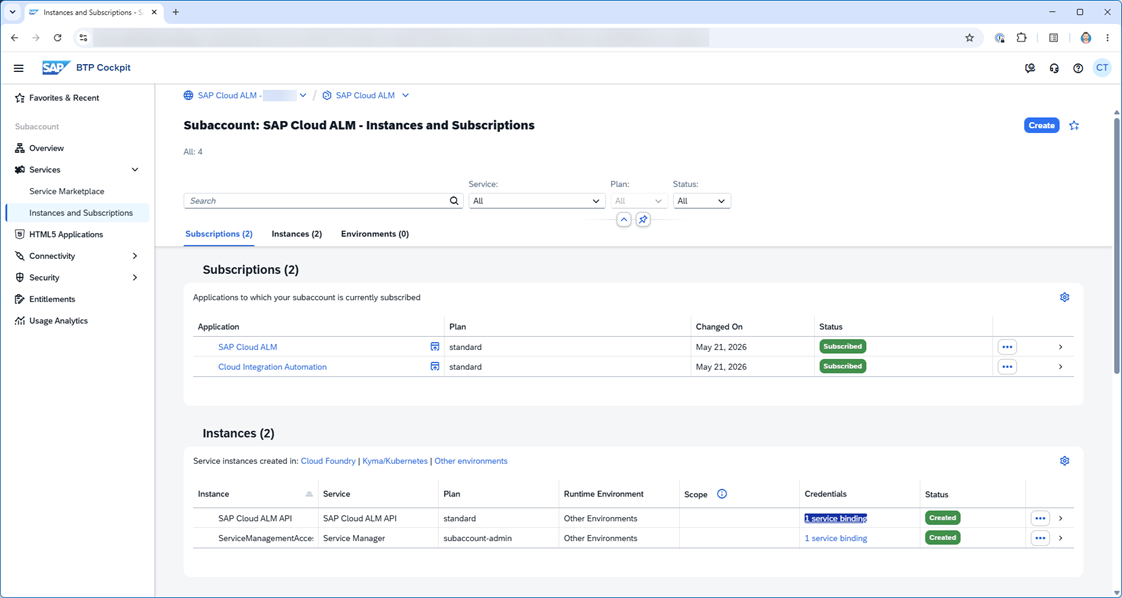The width and height of the screenshot is (1122, 598).
Task: Open Service filter dropdown
Action: [x=537, y=201]
